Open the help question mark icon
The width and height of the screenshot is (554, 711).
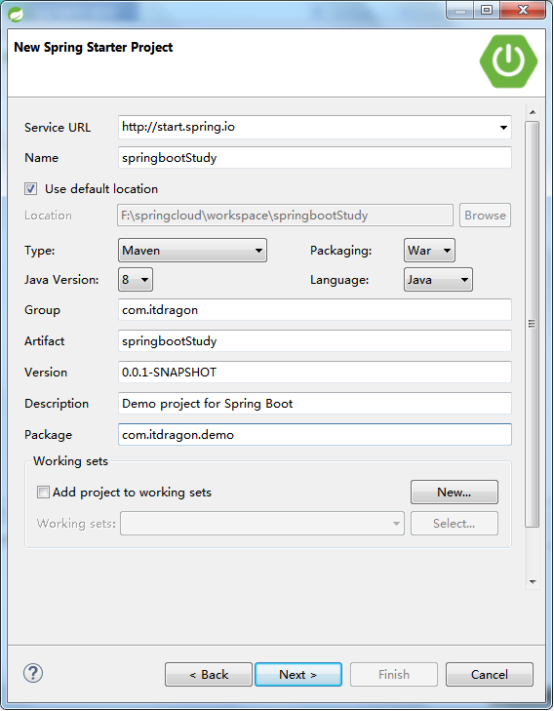33,673
